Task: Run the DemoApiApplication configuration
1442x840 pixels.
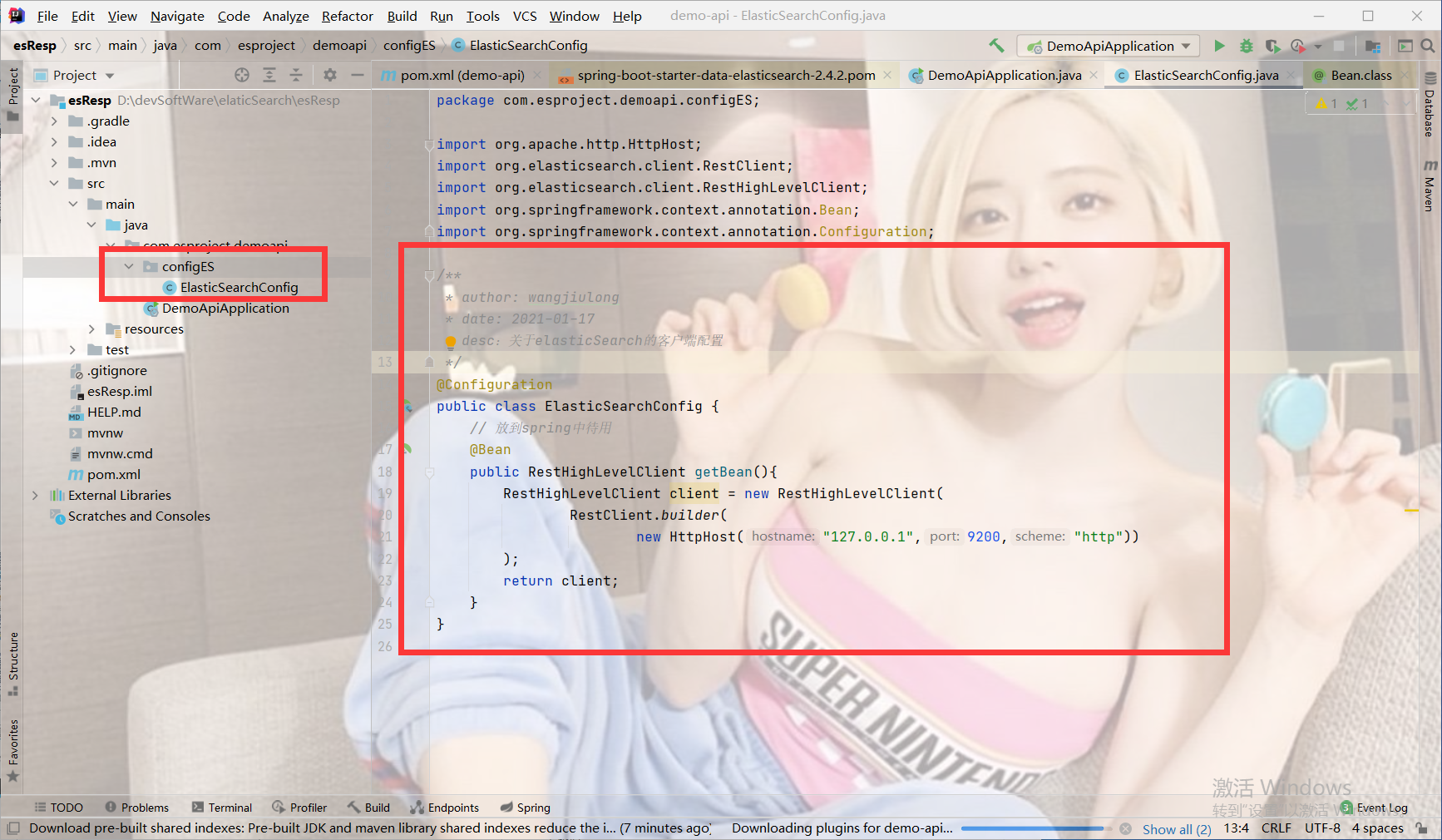Action: (x=1219, y=46)
